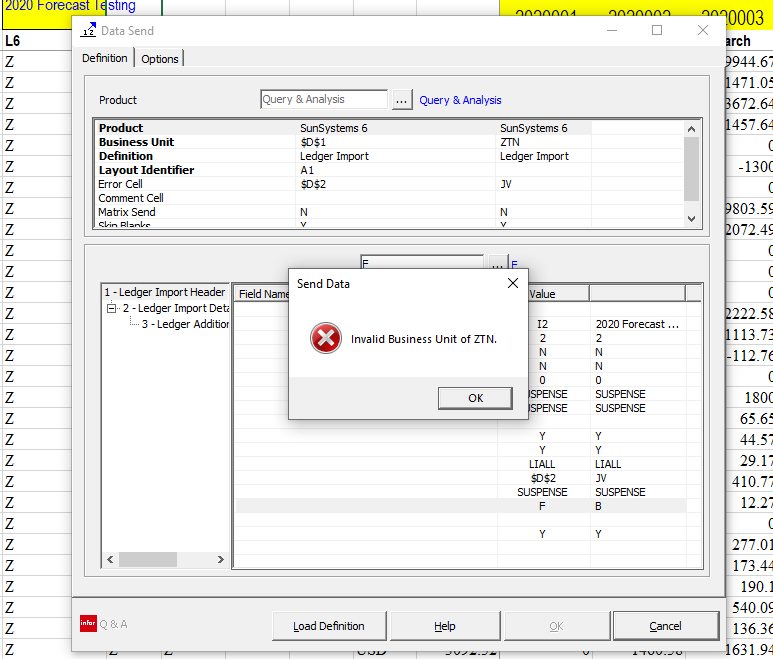Select the Definition tab
The height and width of the screenshot is (659, 773).
click(105, 58)
